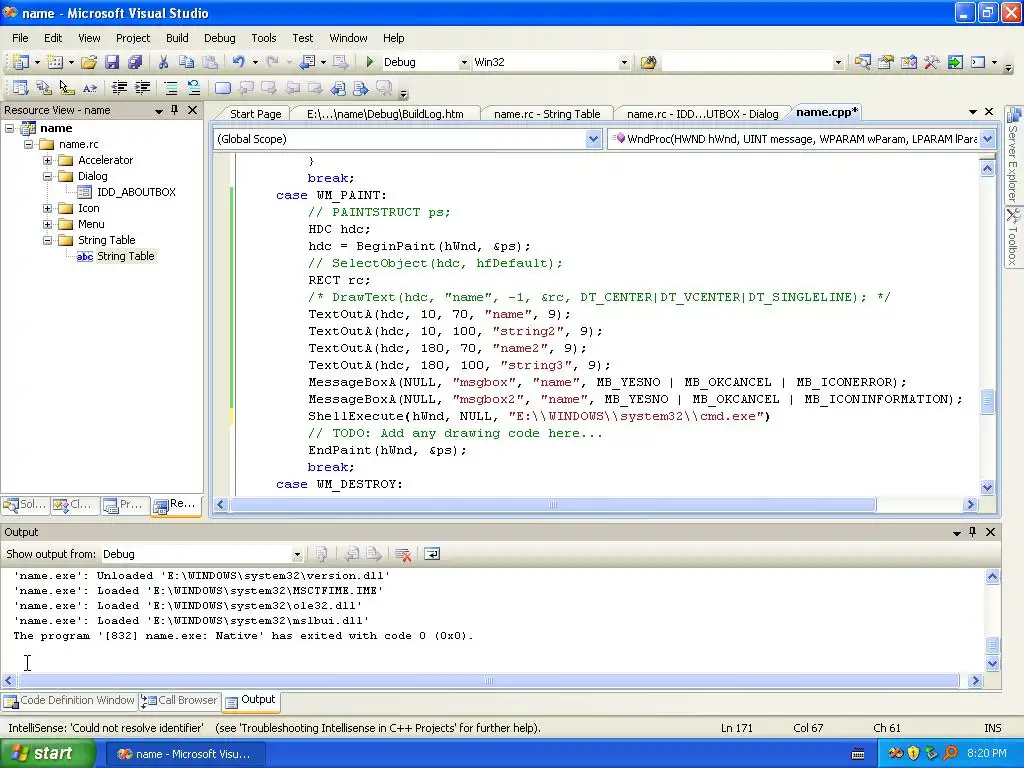Click the Undo arrow icon
This screenshot has width=1024, height=768.
(x=238, y=62)
